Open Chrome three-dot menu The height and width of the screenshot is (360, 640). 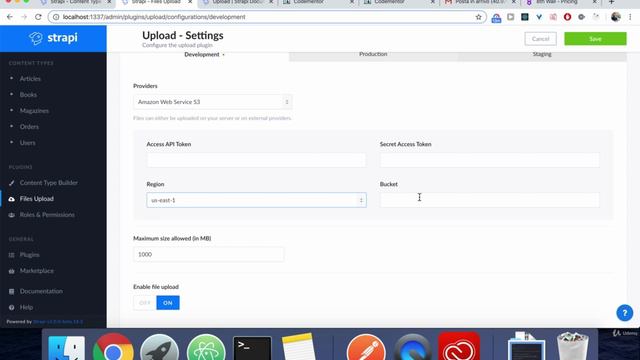coord(630,17)
